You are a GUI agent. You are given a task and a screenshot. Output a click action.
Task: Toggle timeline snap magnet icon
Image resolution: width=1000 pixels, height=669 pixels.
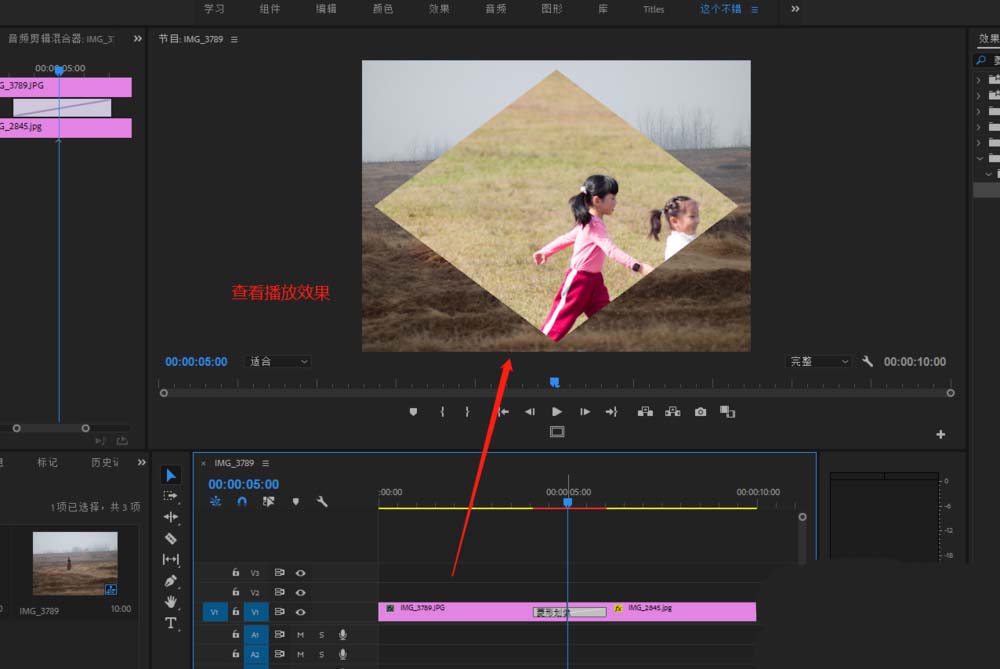point(241,501)
